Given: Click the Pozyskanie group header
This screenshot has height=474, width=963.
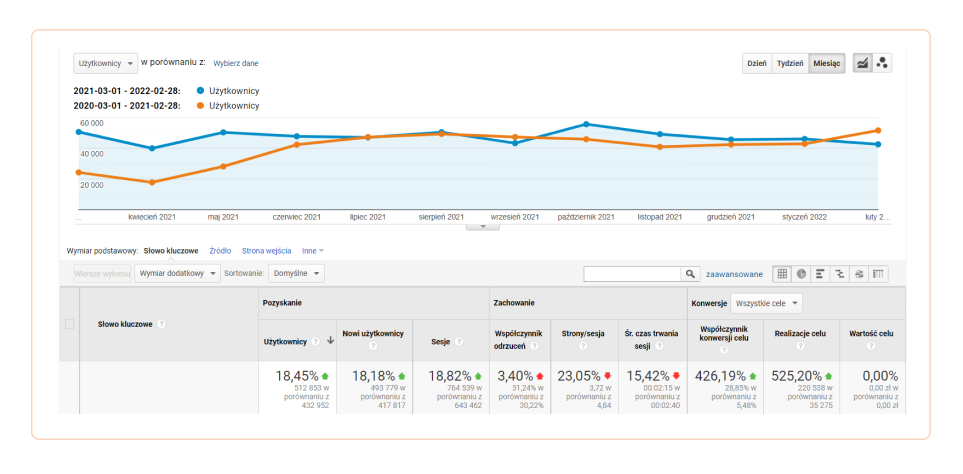Looking at the screenshot, I should 282,303.
